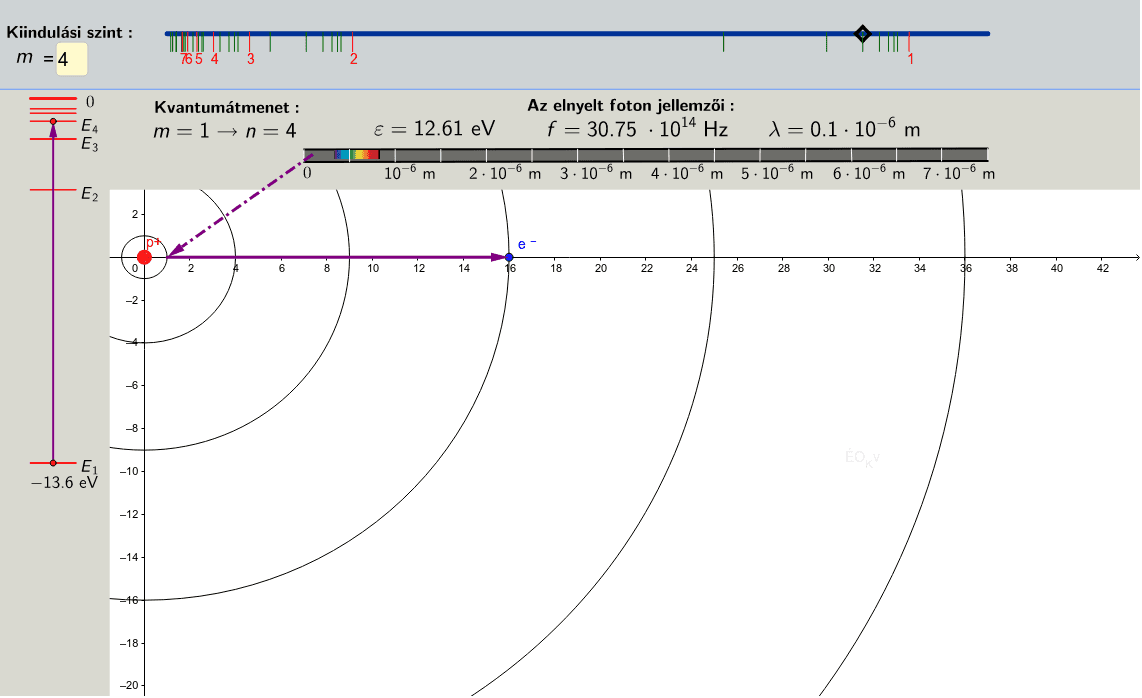Click red level mark 2 under the slider
The height and width of the screenshot is (698, 1142).
pyautogui.click(x=353, y=59)
